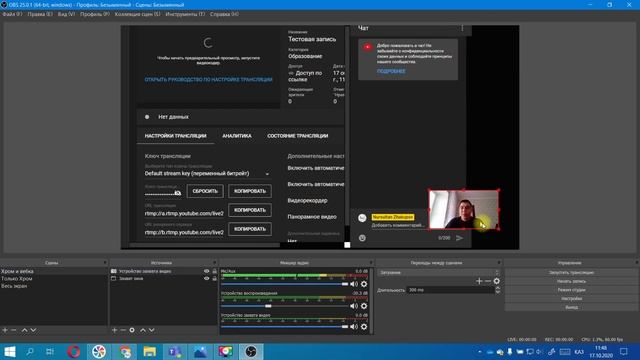Viewport: 640px width, 360px height.
Task: Add a scene transition with plus icon
Action: tap(479, 281)
